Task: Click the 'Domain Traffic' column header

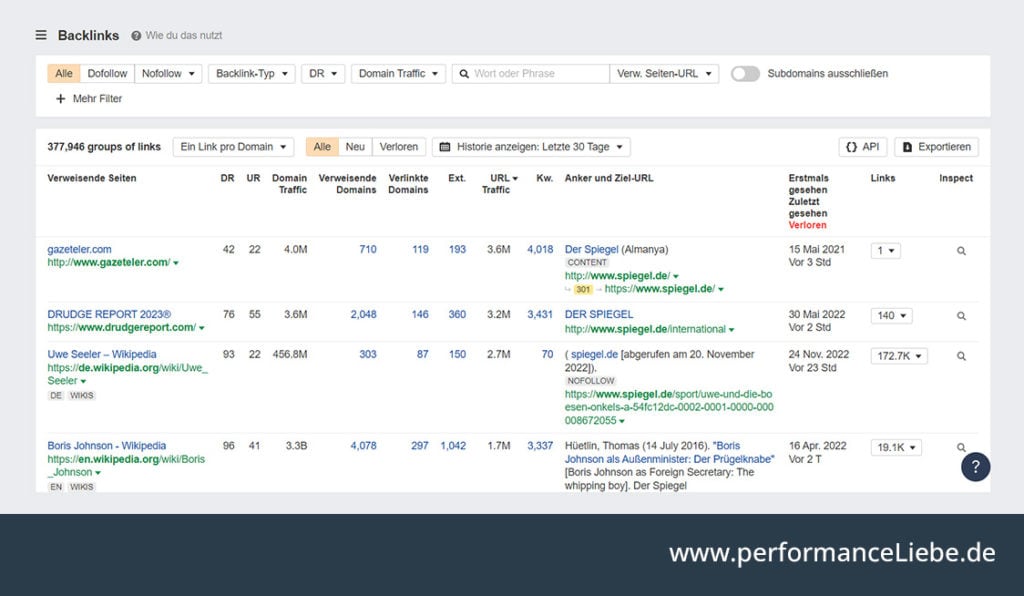Action: [x=289, y=183]
